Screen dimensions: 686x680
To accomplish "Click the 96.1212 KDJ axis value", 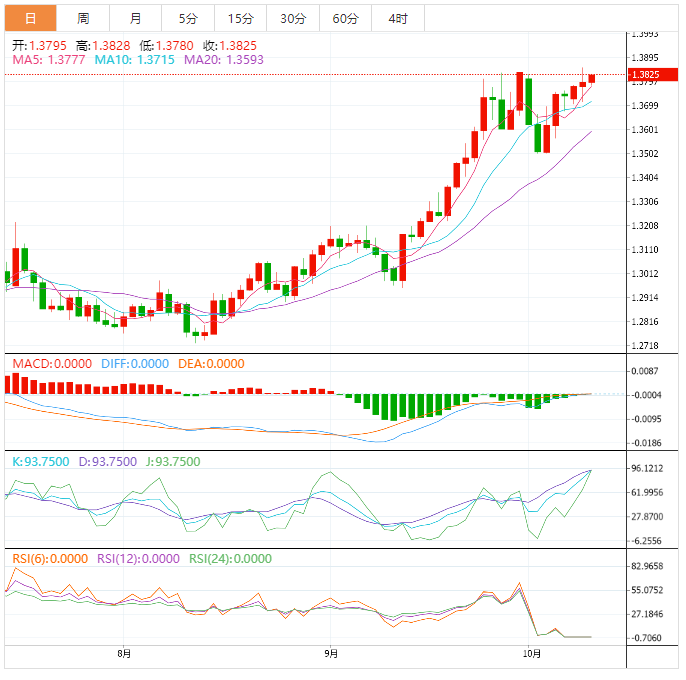I will pyautogui.click(x=648, y=469).
